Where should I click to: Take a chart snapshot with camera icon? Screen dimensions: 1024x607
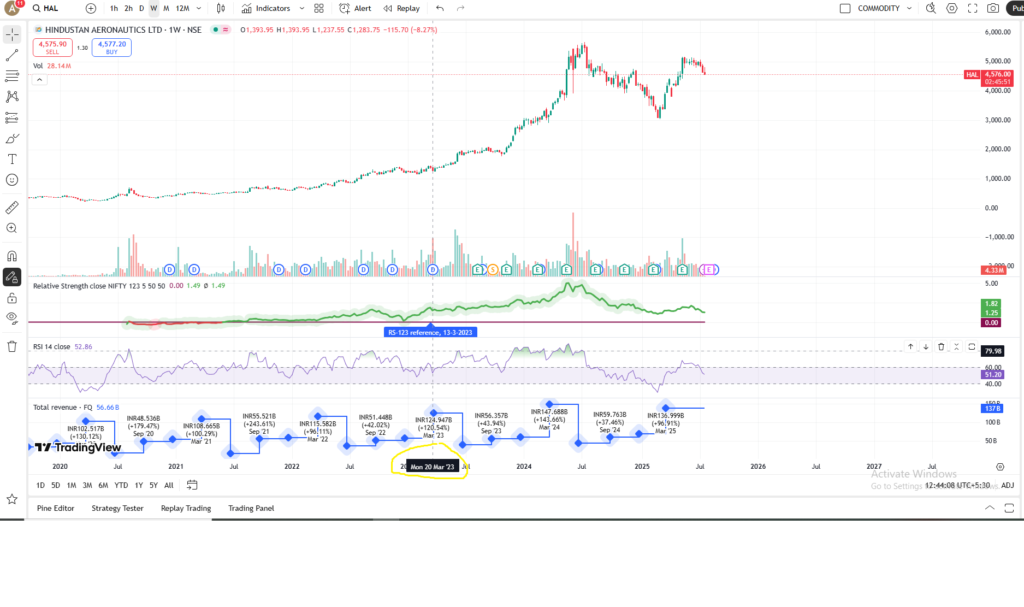pos(993,8)
